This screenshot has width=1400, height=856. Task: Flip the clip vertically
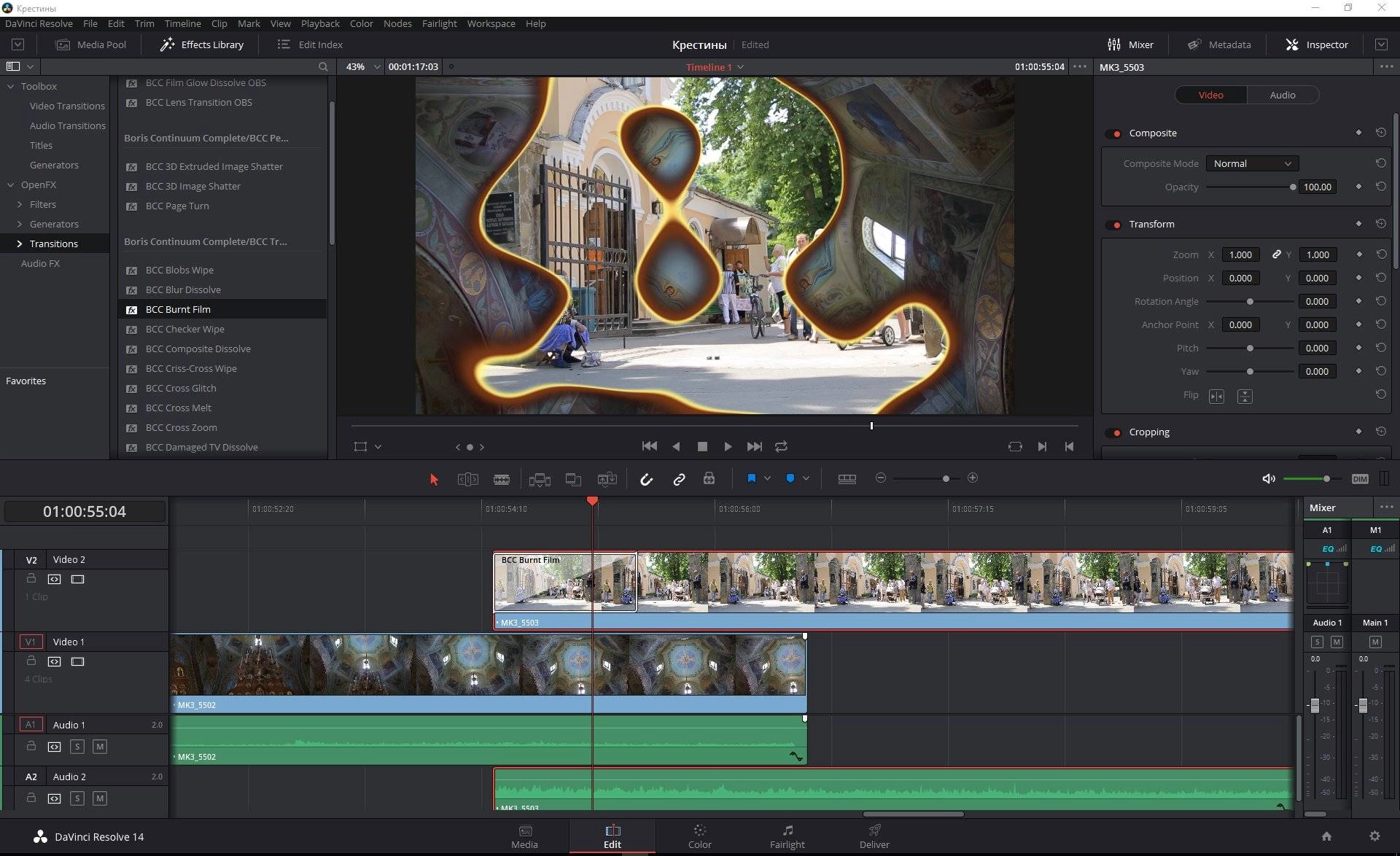click(1245, 396)
